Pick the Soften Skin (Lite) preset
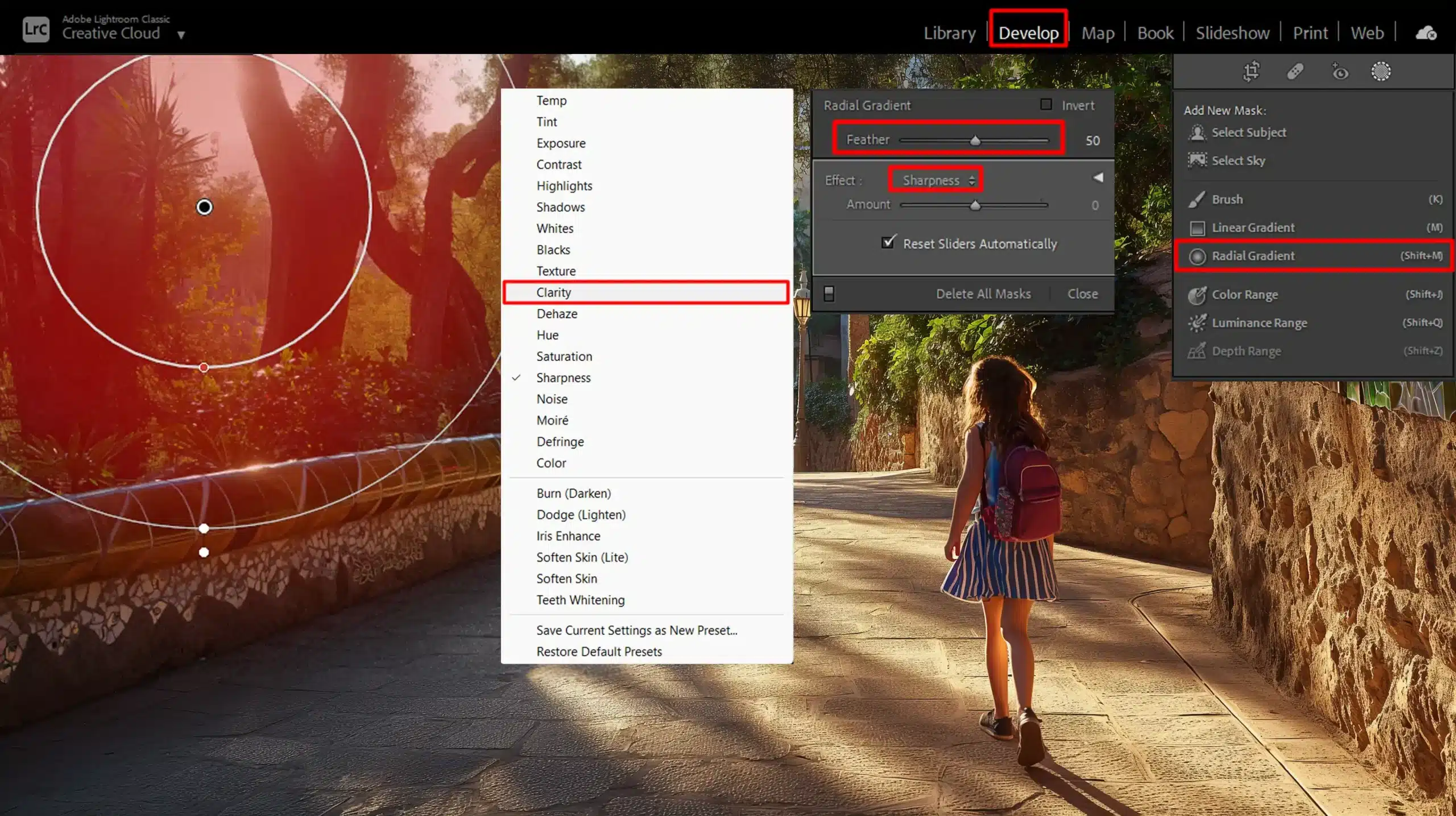1456x816 pixels. click(647, 557)
